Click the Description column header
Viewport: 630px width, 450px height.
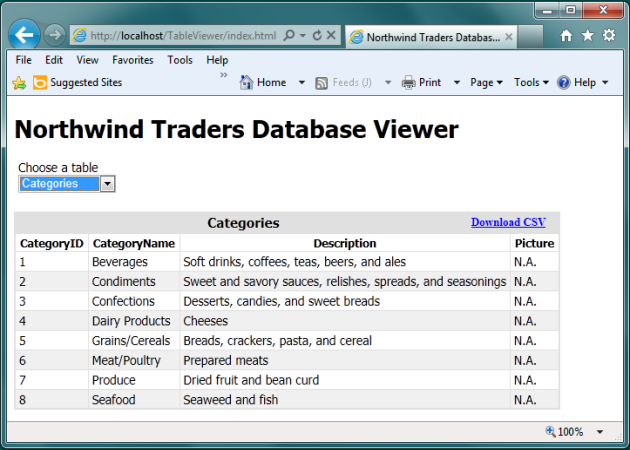coord(345,243)
